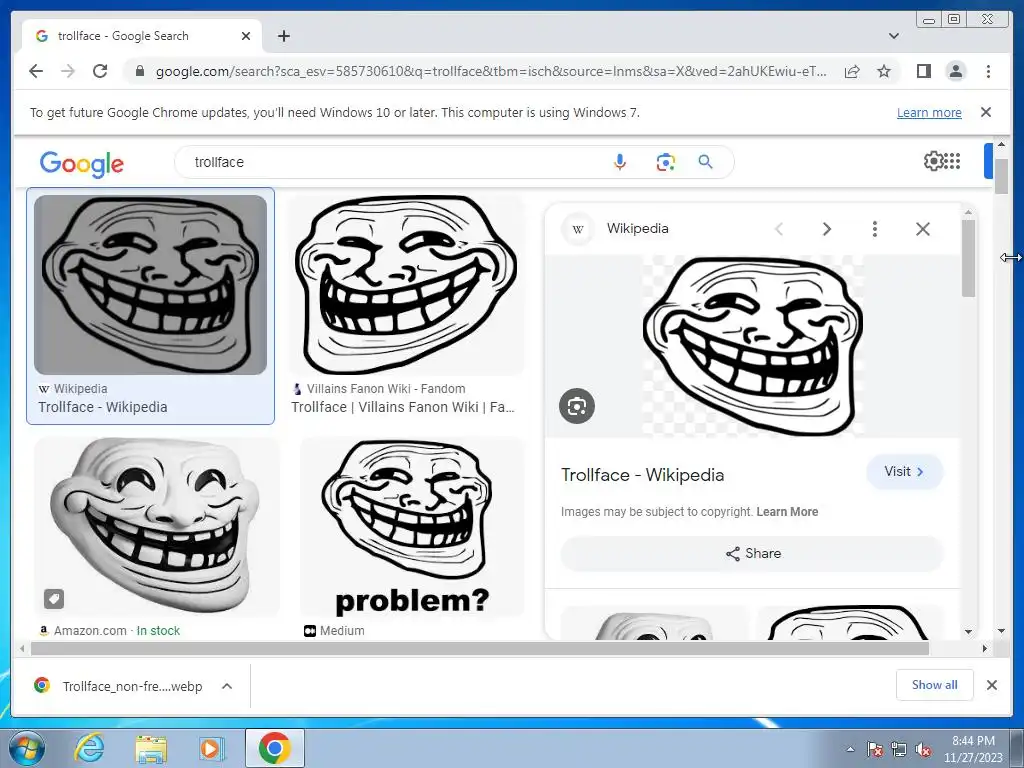Show previous image in preview panel
The height and width of the screenshot is (768, 1024).
(778, 229)
